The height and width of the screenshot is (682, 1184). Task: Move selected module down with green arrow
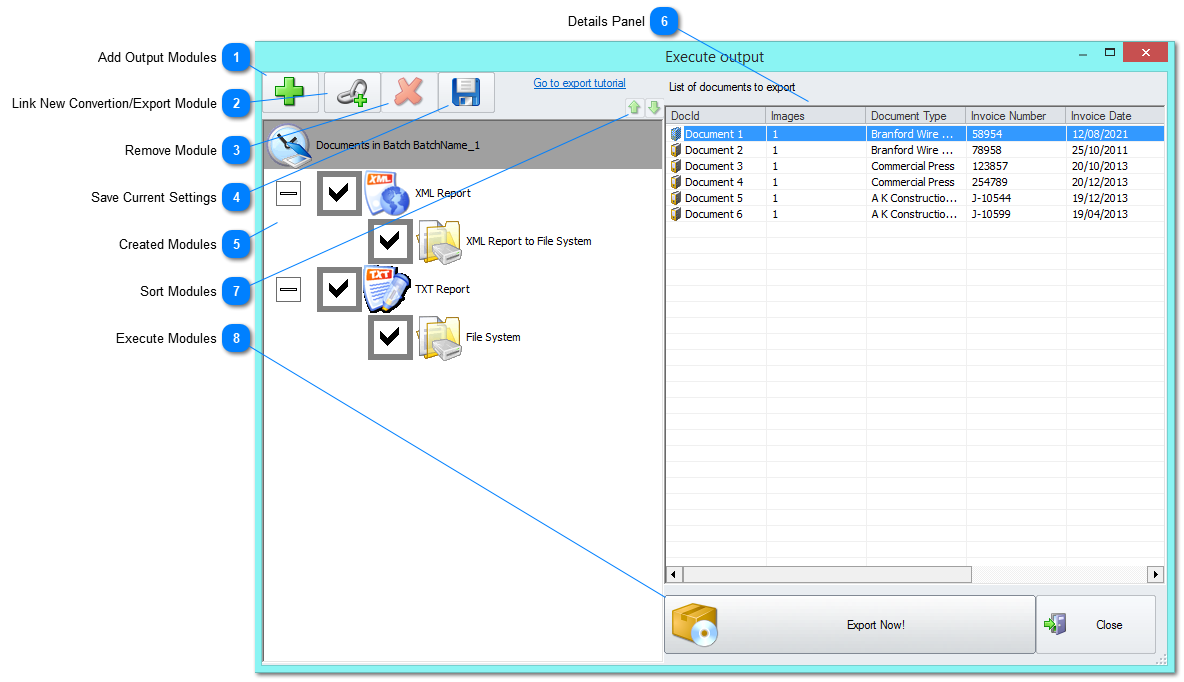coord(654,107)
